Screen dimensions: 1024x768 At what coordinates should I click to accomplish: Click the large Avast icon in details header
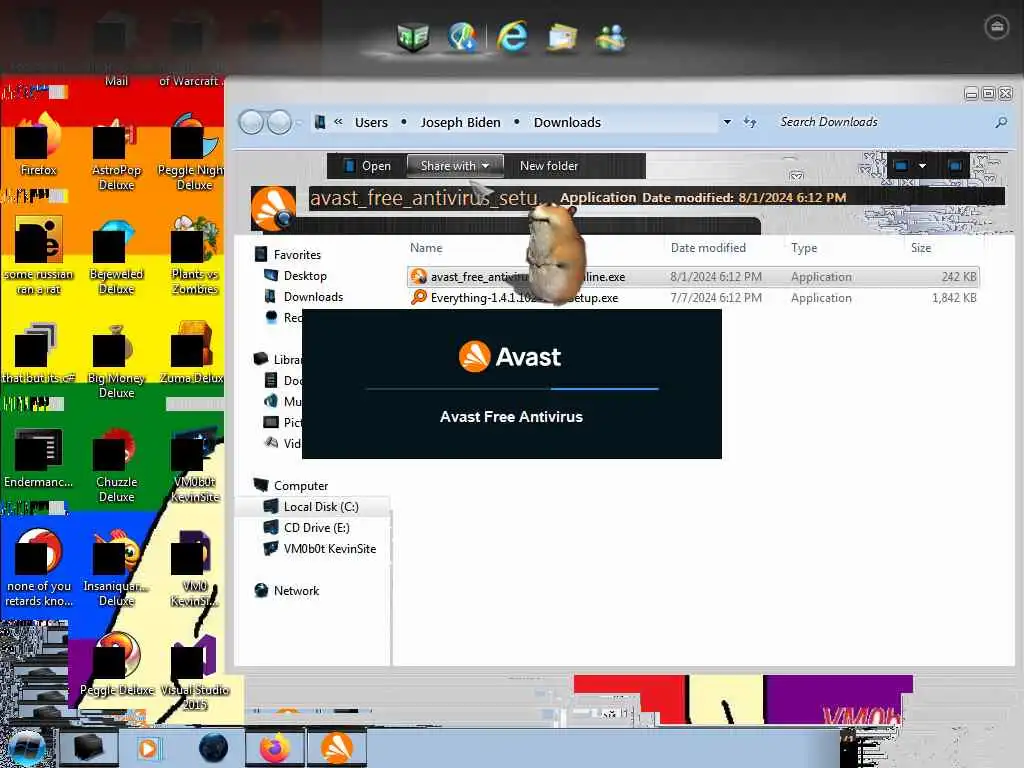273,209
